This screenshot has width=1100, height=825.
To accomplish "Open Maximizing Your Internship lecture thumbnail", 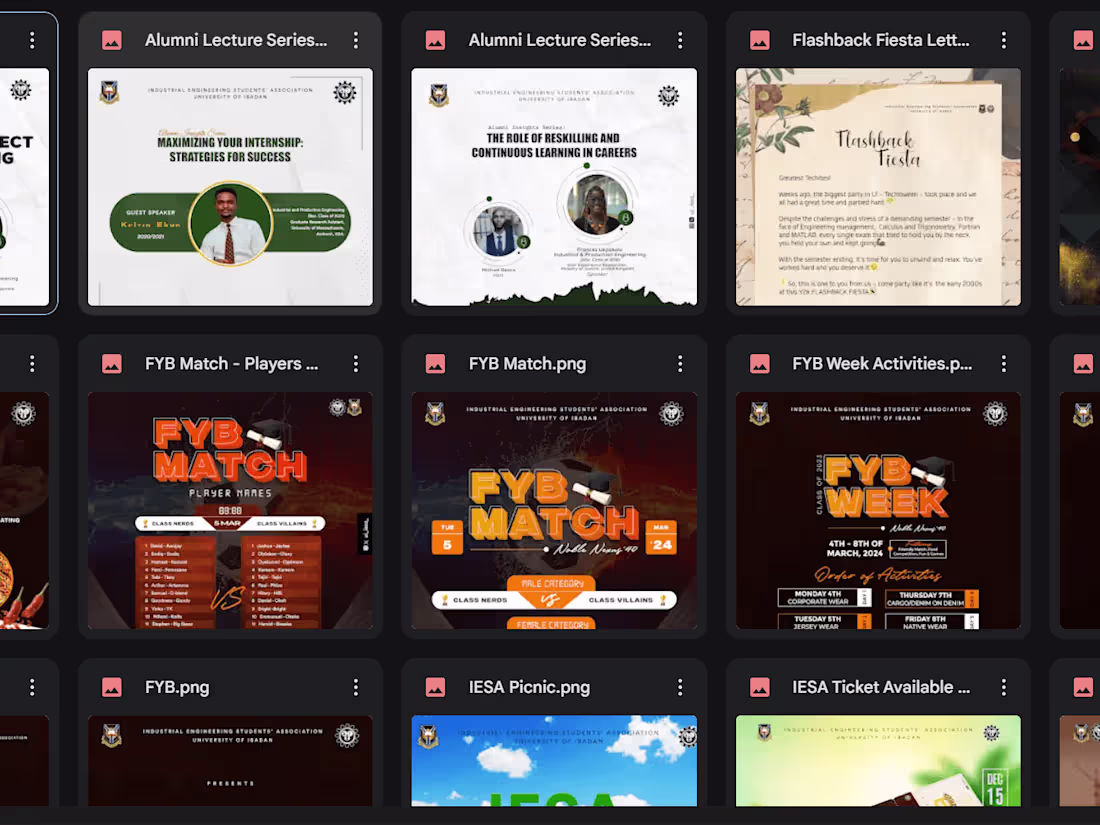I will 230,187.
